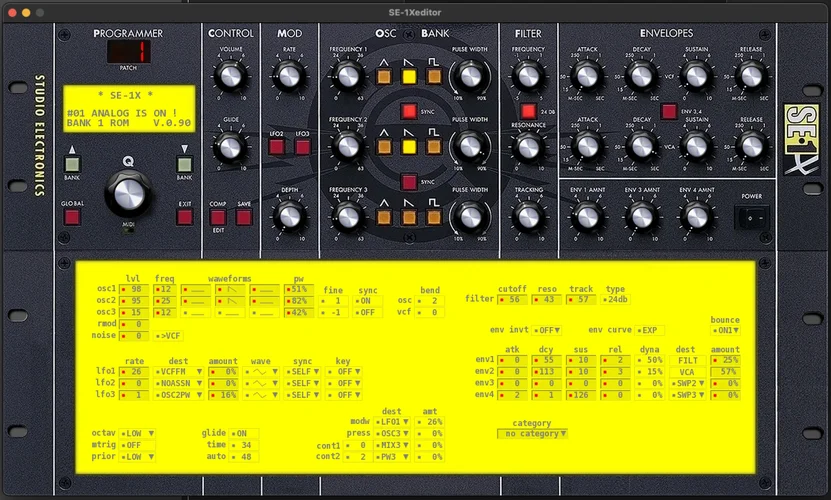Select oscillator 1 sawtooth waveform button
This screenshot has width=831, height=500.
408,76
